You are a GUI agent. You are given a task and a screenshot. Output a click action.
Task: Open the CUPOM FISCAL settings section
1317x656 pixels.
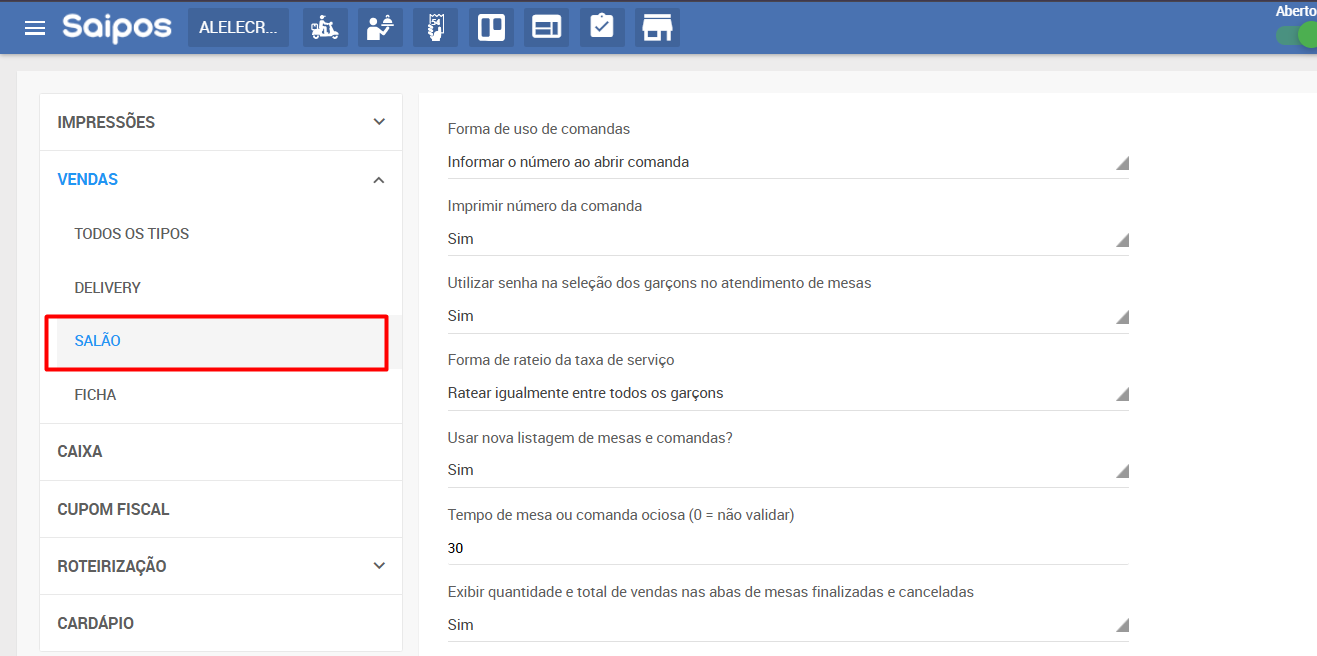point(114,509)
